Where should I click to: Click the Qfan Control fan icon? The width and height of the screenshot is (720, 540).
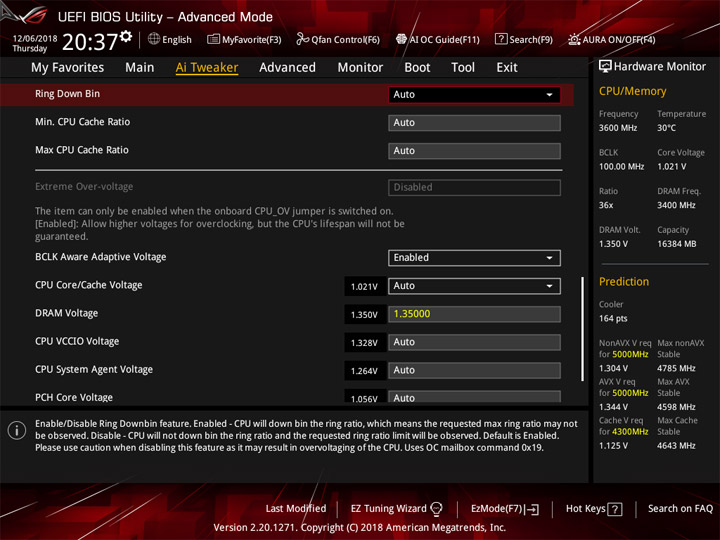302,39
